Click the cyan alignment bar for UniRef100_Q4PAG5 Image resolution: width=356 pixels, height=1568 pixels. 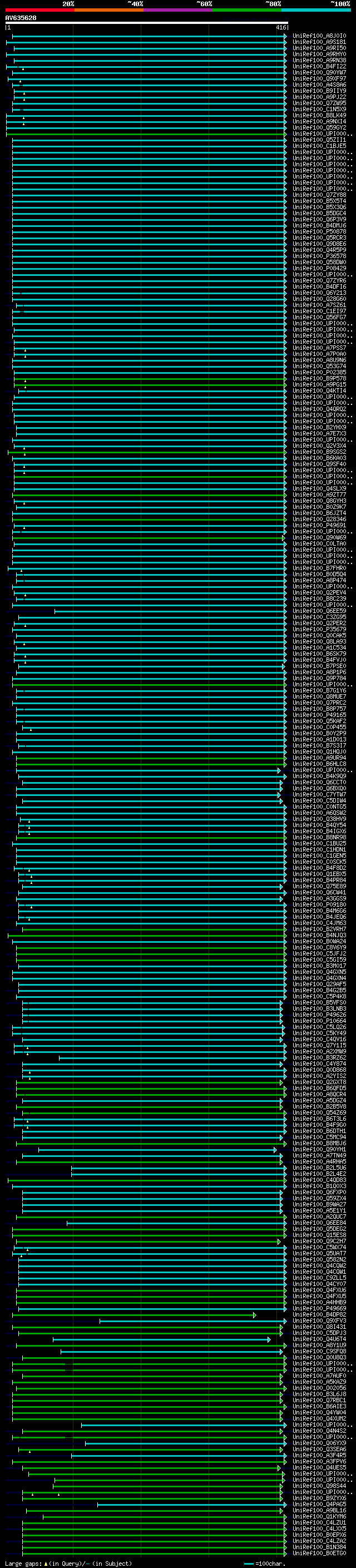[192, 1504]
